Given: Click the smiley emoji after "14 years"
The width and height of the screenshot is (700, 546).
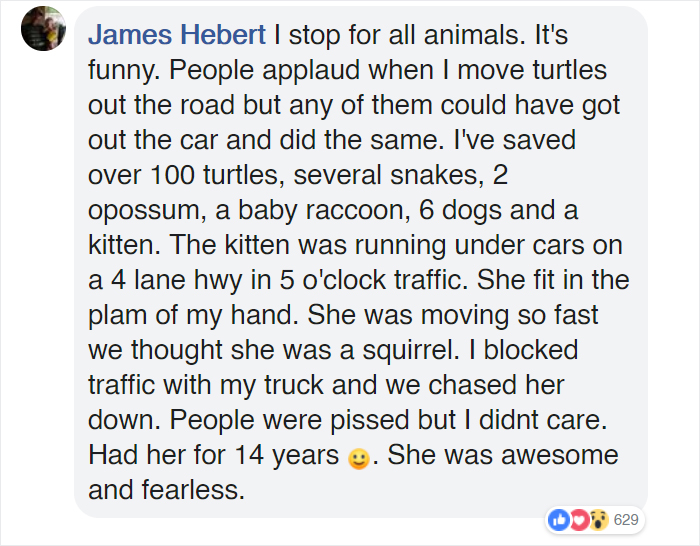Looking at the screenshot, I should tap(358, 458).
